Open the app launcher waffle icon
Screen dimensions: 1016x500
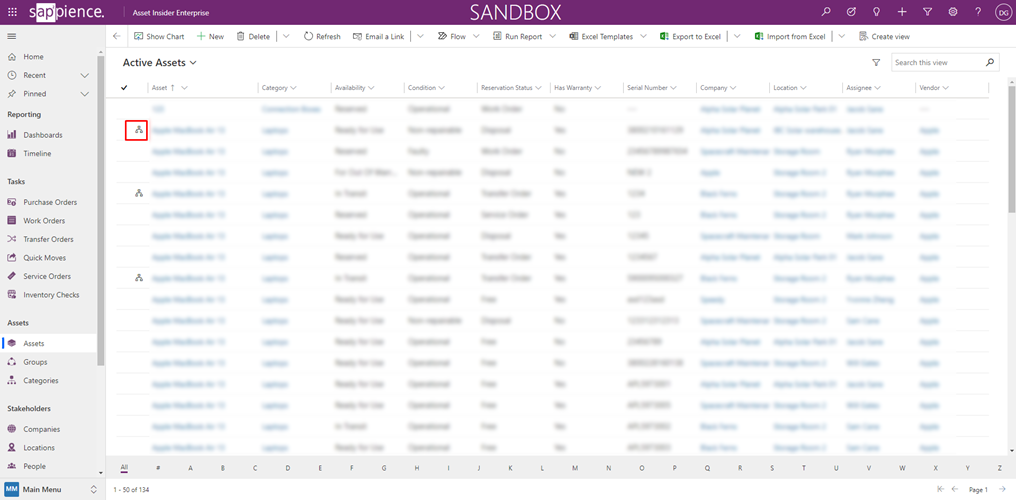(12, 12)
